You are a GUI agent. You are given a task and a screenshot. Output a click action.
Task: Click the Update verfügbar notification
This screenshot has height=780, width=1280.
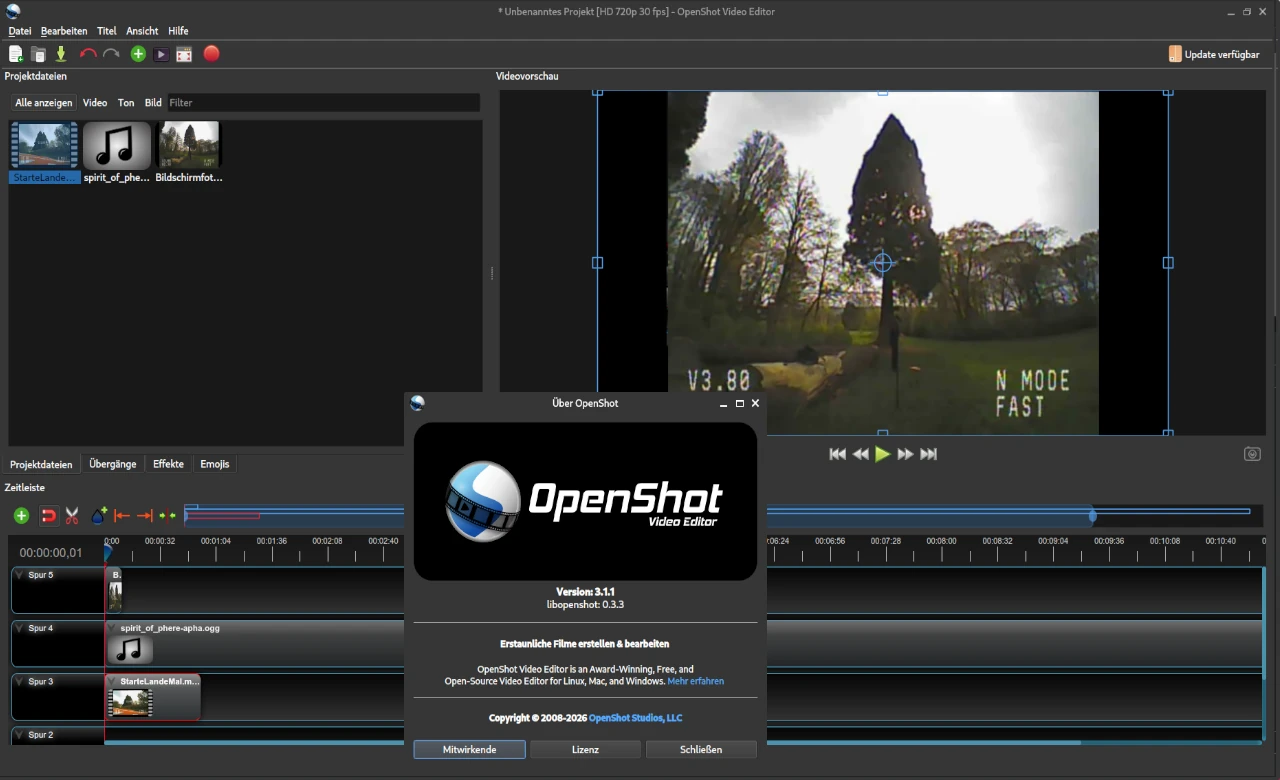(x=1214, y=54)
